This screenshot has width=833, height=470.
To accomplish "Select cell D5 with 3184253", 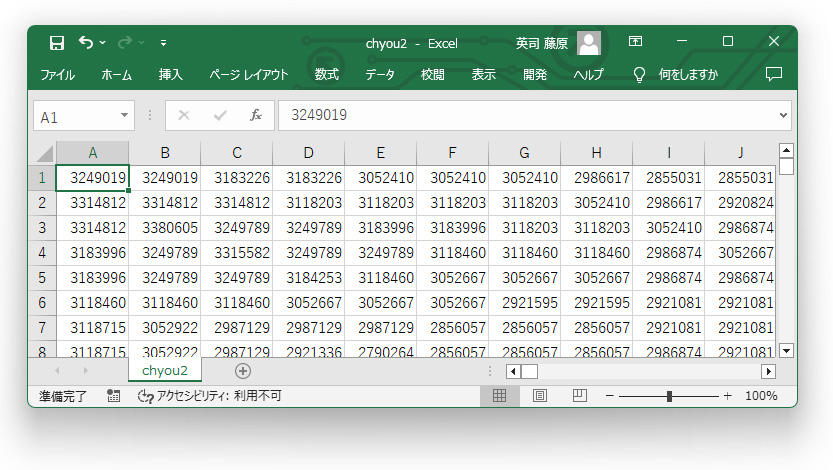I will tap(309, 278).
